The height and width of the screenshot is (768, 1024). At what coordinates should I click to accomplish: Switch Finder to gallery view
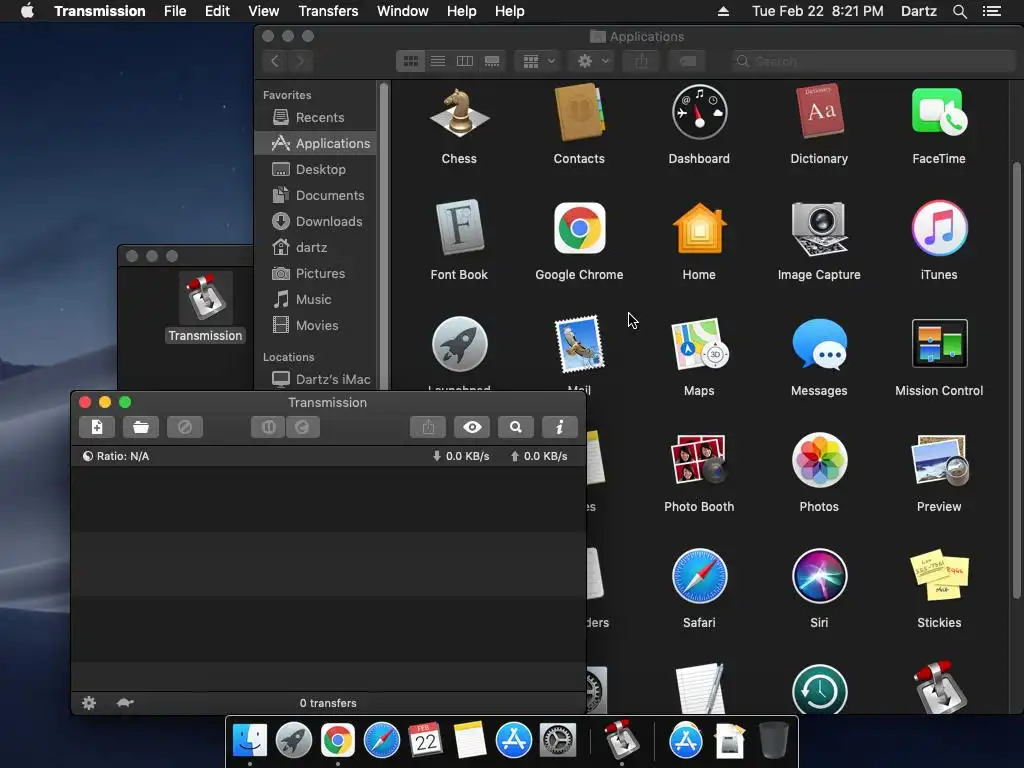[x=492, y=61]
